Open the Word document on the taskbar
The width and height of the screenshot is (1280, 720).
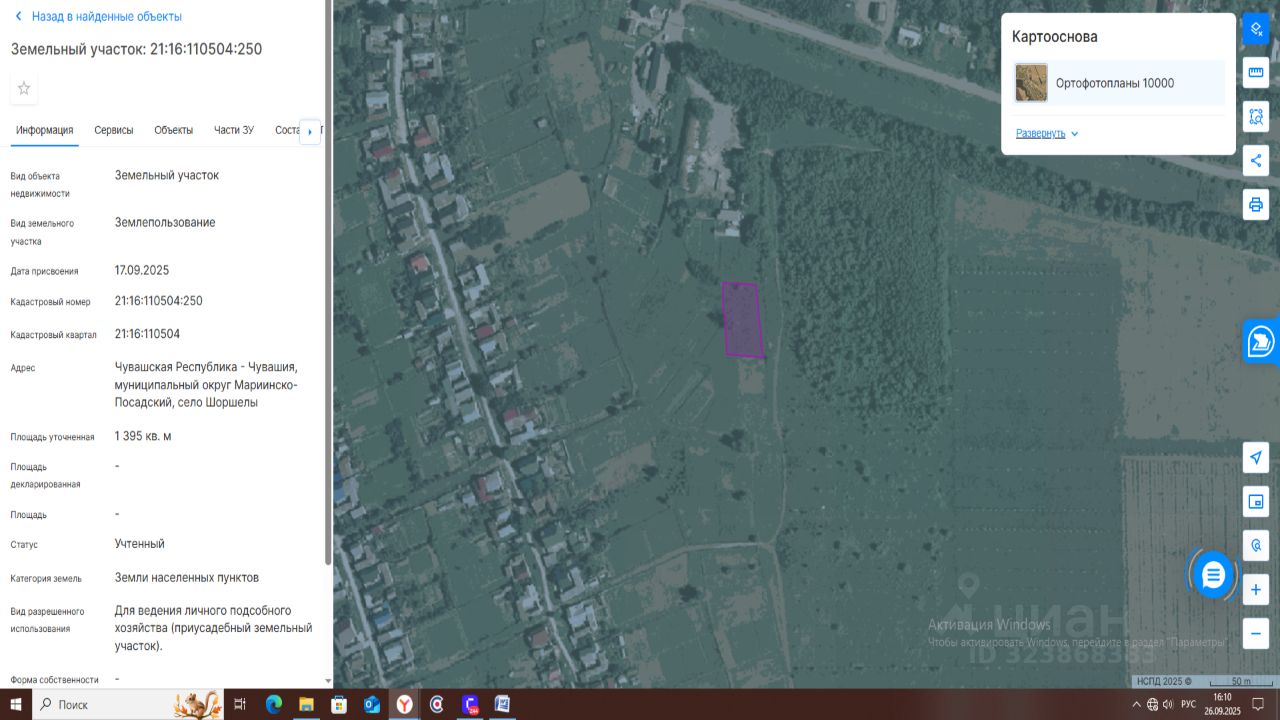(502, 704)
